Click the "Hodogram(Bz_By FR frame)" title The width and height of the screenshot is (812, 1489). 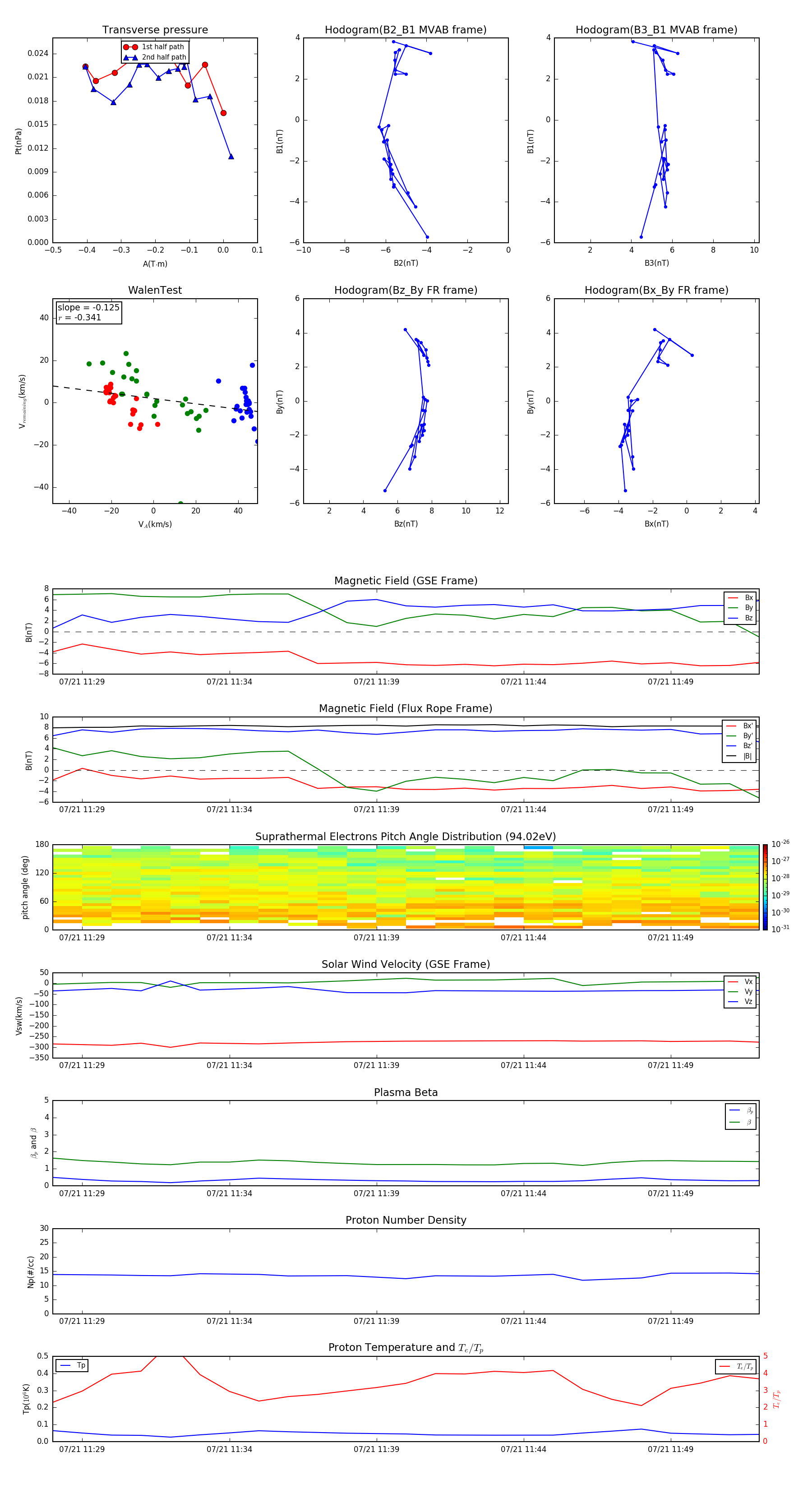[x=406, y=290]
